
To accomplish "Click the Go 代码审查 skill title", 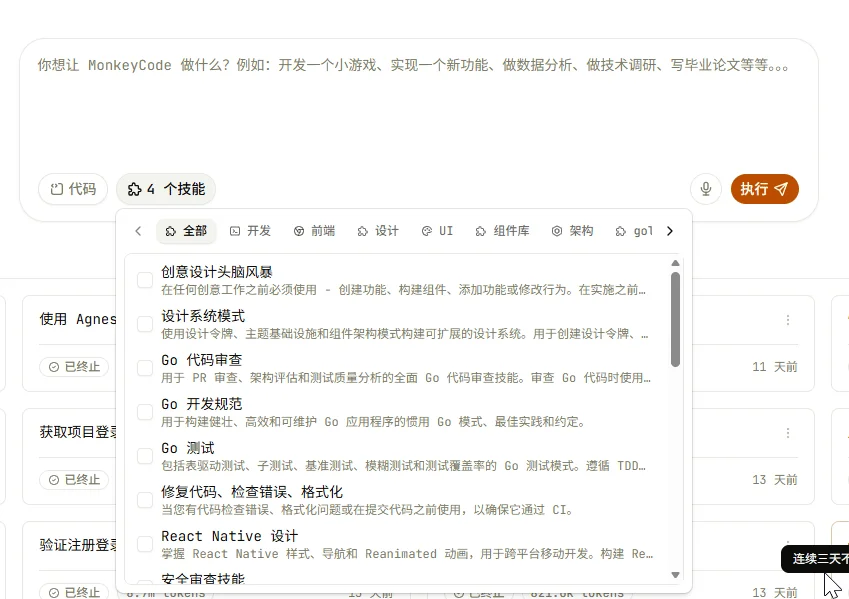I will 201,360.
